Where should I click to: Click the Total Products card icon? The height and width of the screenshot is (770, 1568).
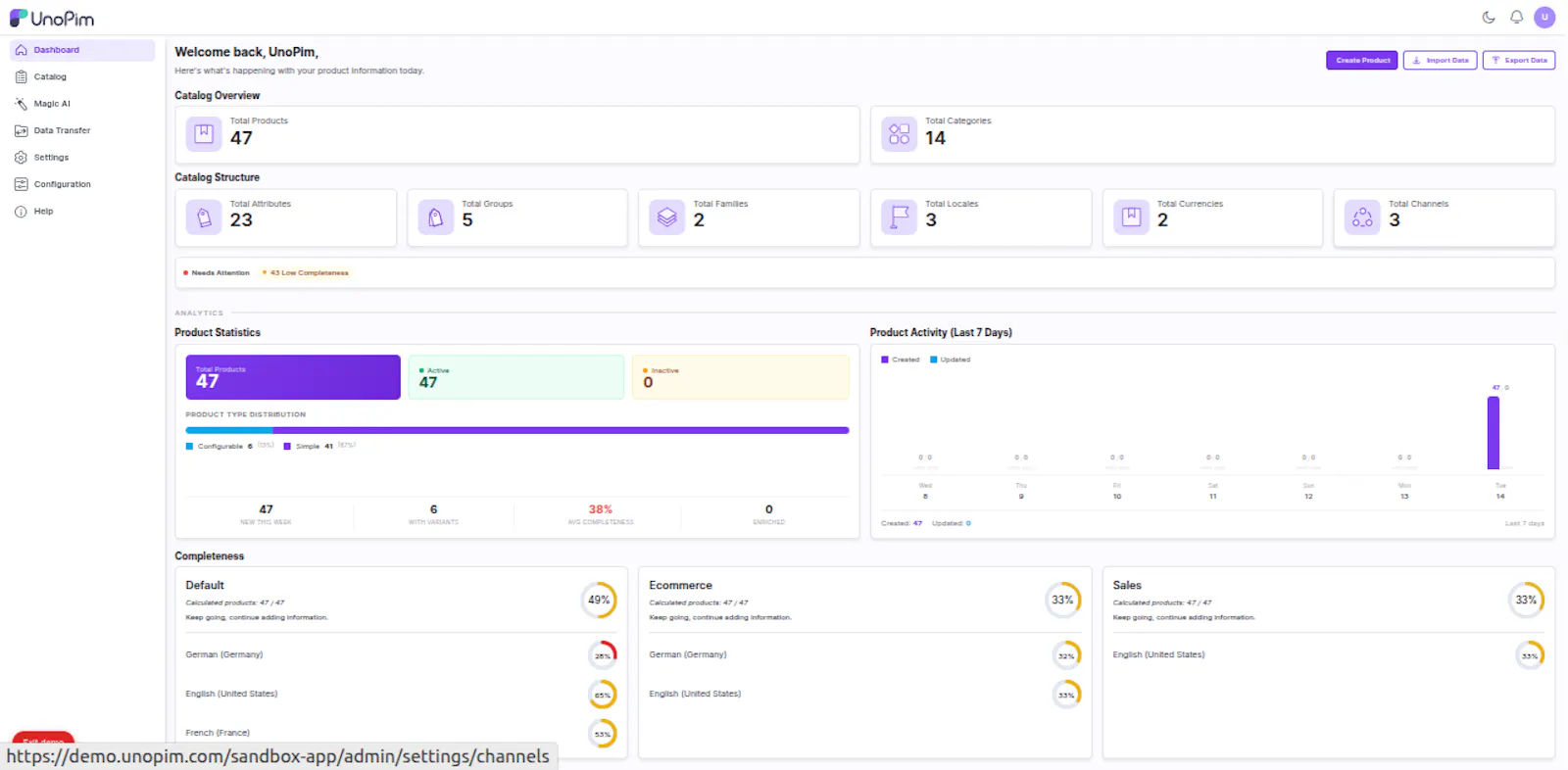pyautogui.click(x=204, y=133)
